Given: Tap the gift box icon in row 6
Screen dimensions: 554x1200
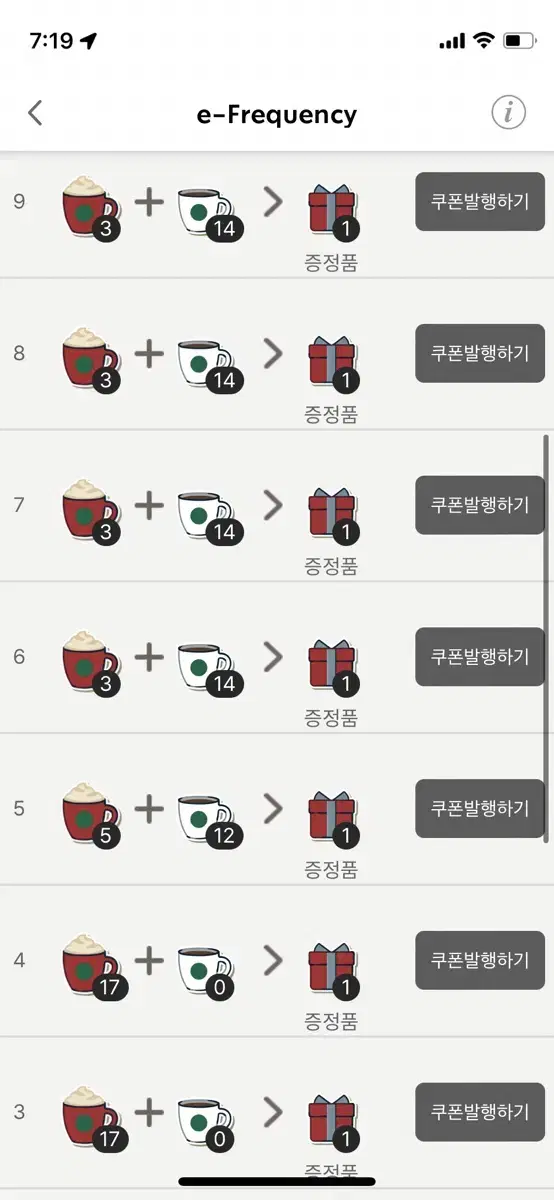Looking at the screenshot, I should click(332, 664).
